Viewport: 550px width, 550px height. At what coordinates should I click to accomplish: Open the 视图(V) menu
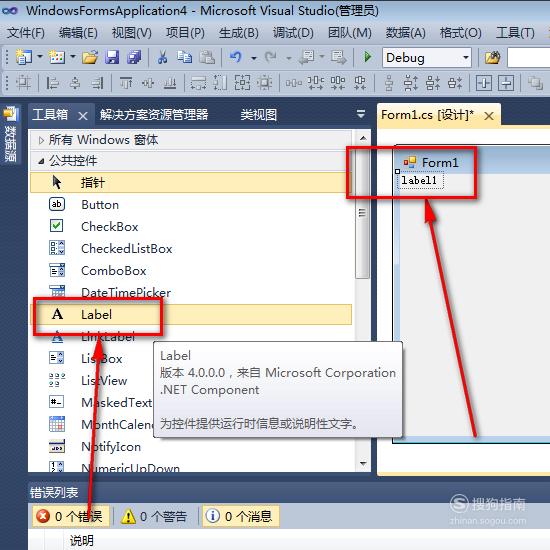click(x=132, y=33)
